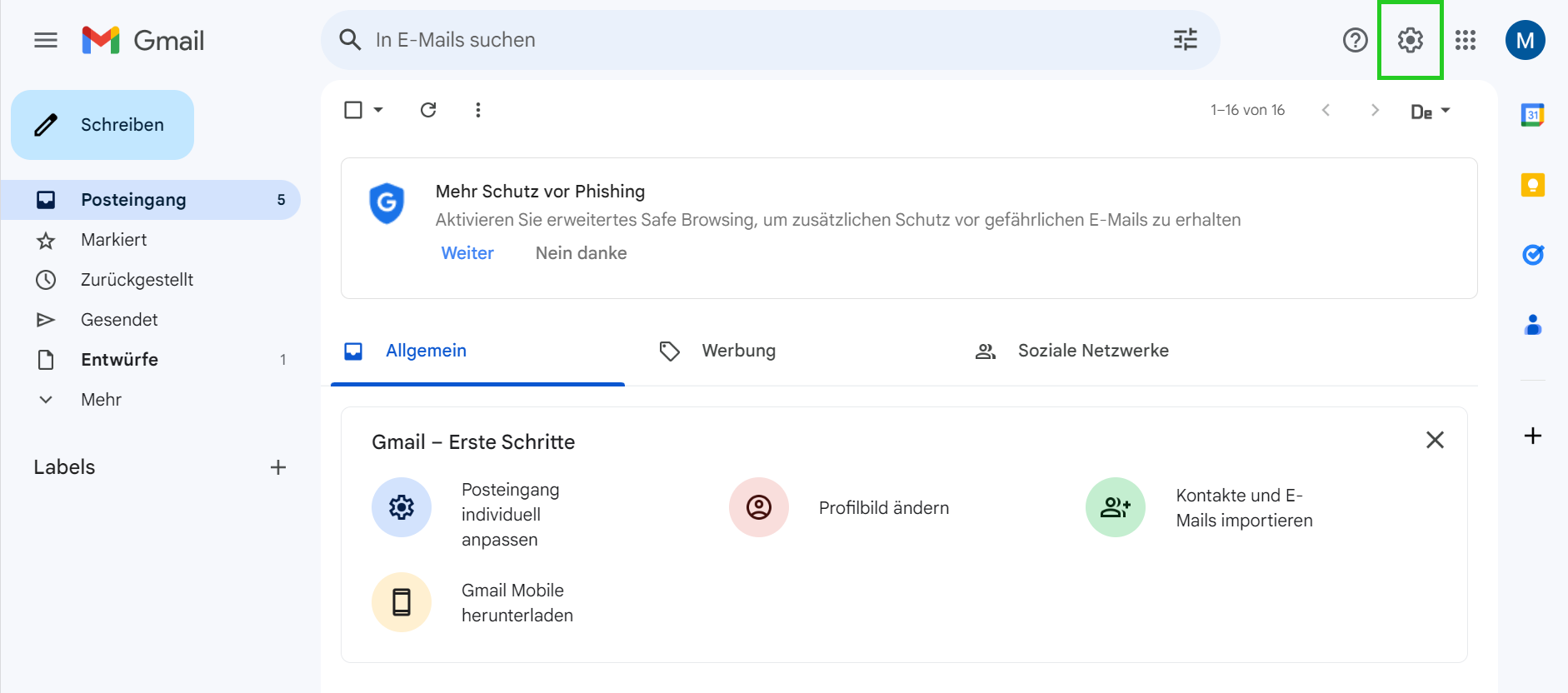Click the search magnifier icon
Viewport: 1568px width, 693px height.
click(x=350, y=40)
